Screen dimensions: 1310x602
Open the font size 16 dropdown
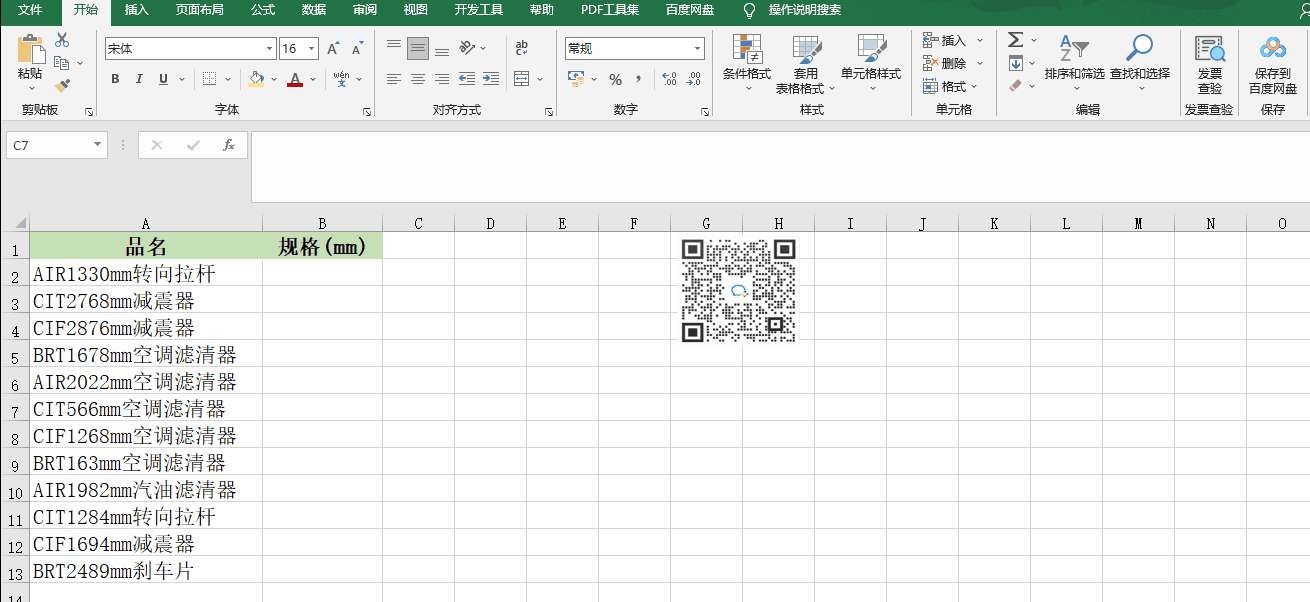[x=312, y=48]
